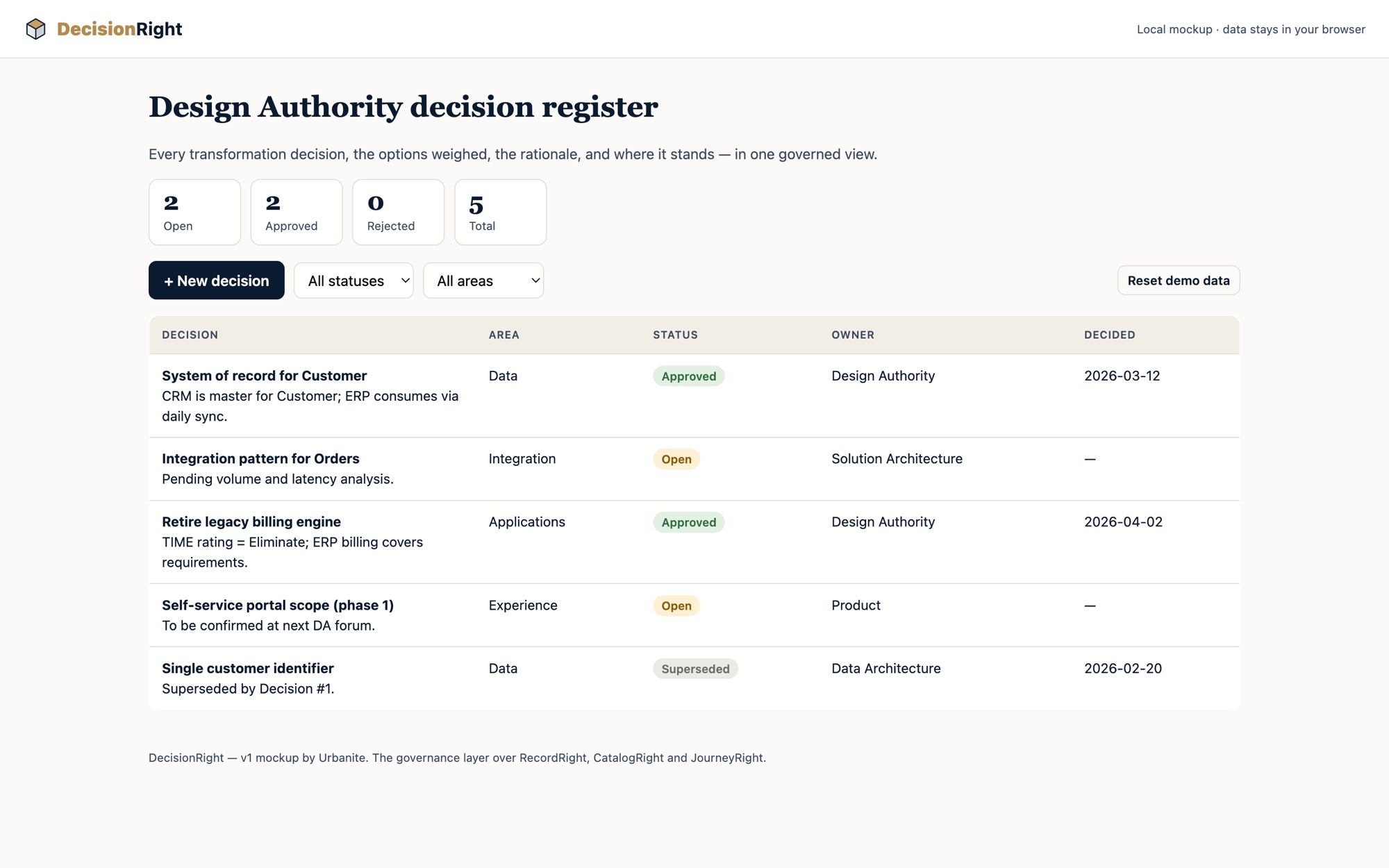Image resolution: width=1389 pixels, height=868 pixels.
Task: Click Data area in Single customer identifier row
Action: [503, 668]
